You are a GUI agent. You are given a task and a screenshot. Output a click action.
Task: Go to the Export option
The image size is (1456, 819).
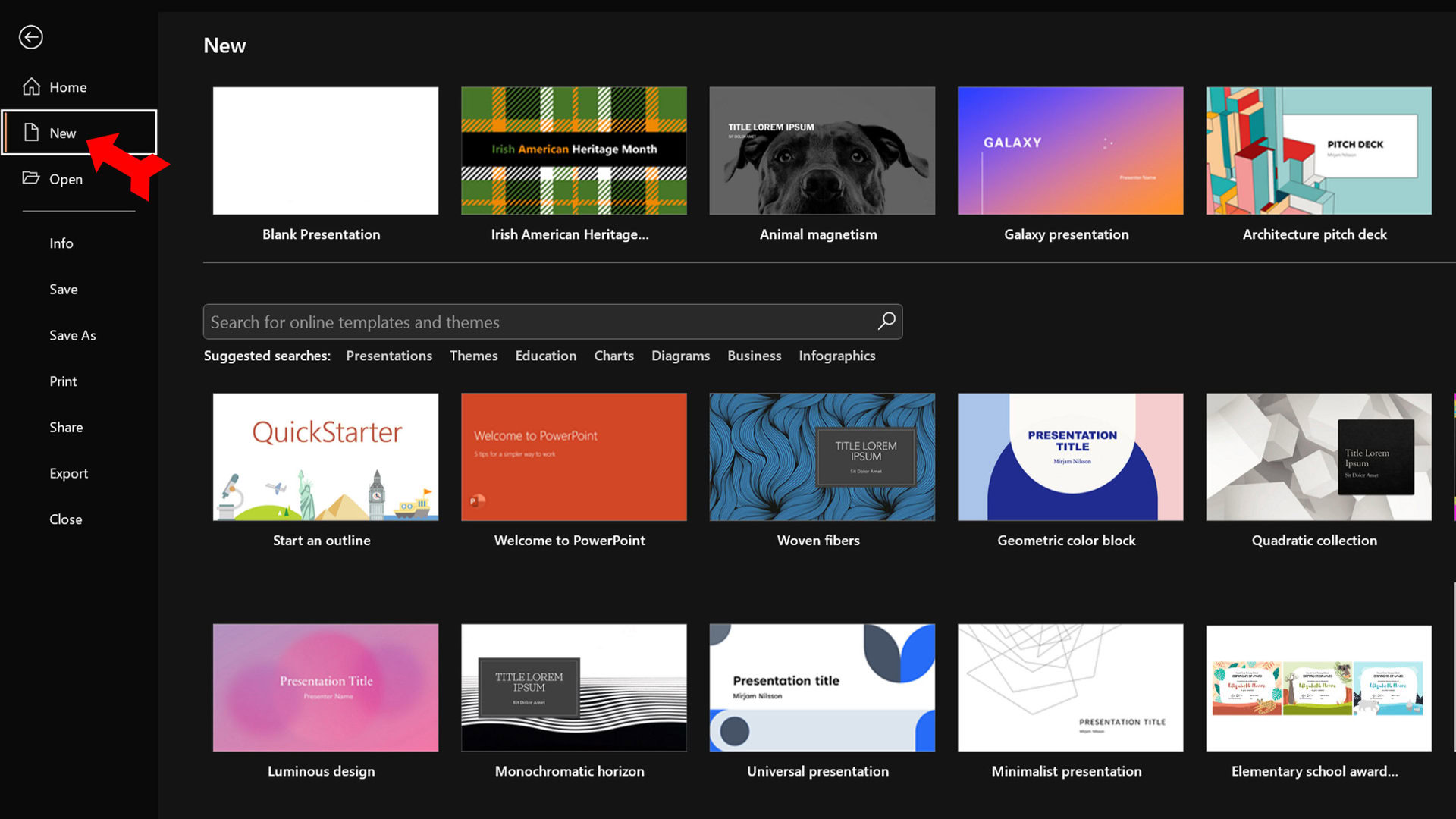pyautogui.click(x=69, y=473)
